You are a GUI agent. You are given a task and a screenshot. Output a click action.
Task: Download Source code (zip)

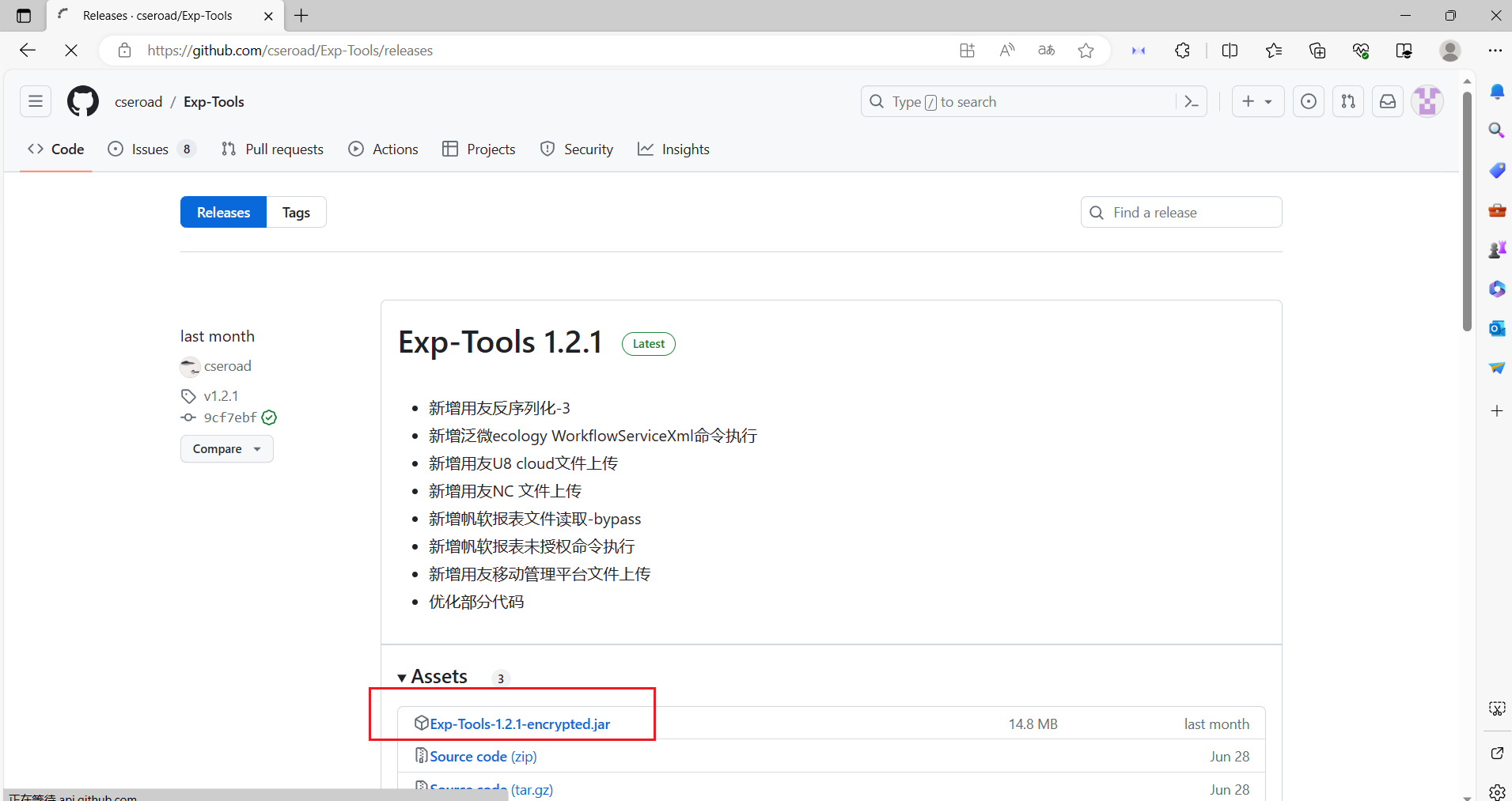(483, 757)
